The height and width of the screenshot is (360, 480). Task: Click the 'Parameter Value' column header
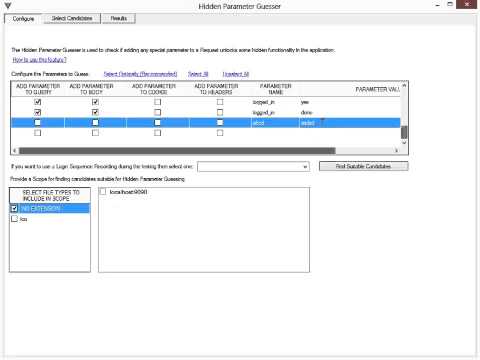point(350,89)
